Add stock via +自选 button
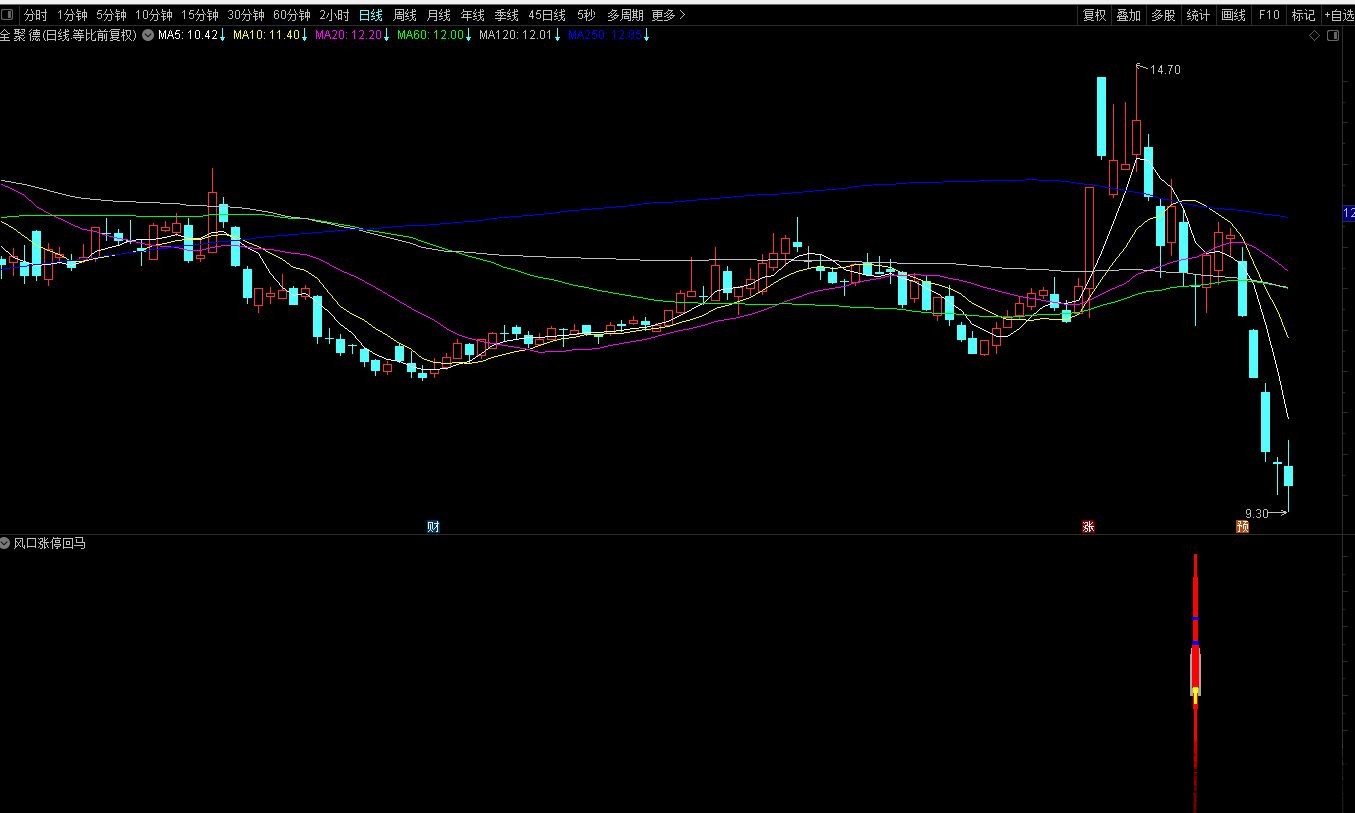This screenshot has width=1355, height=813. click(1338, 15)
